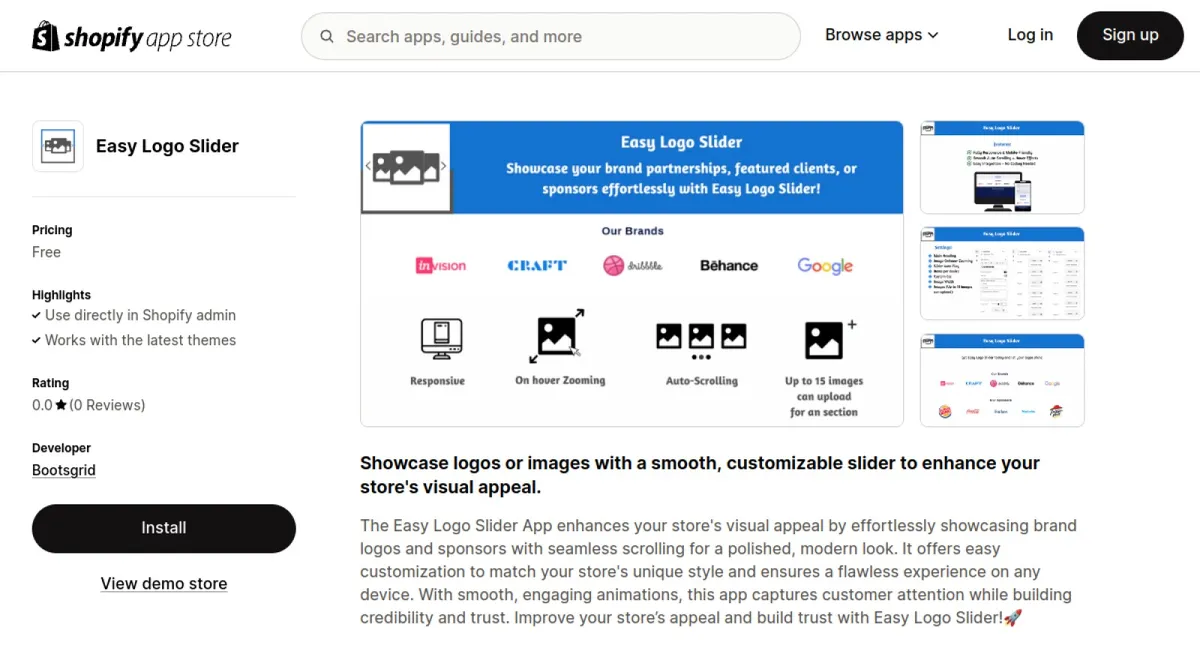
Task: Open the Log in page
Action: click(1030, 35)
